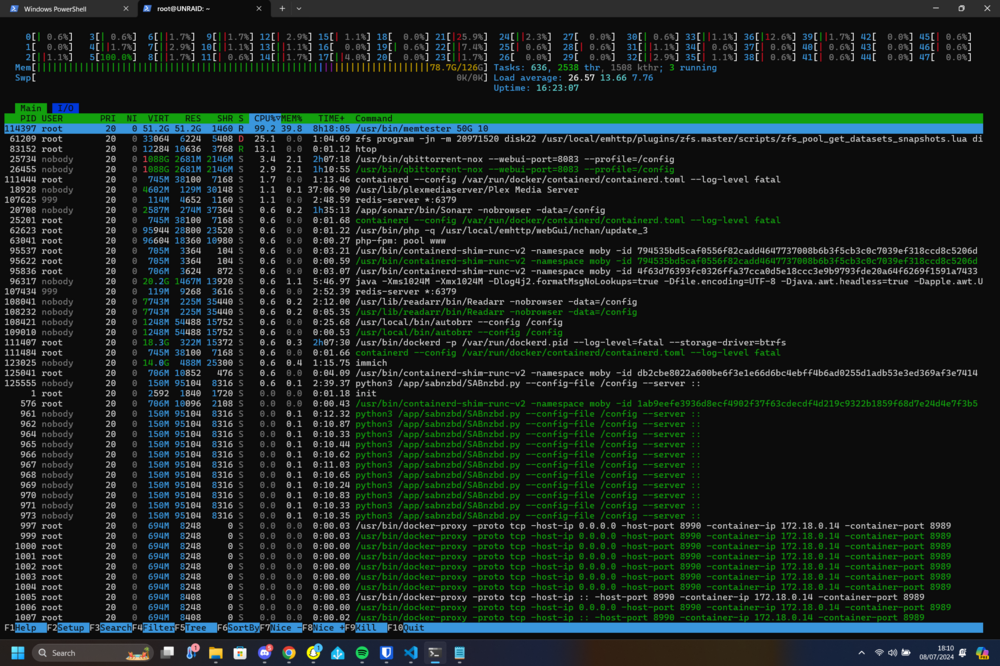Click the Windows Terminal taskbar icon
This screenshot has height=666, width=1000.
(435, 653)
